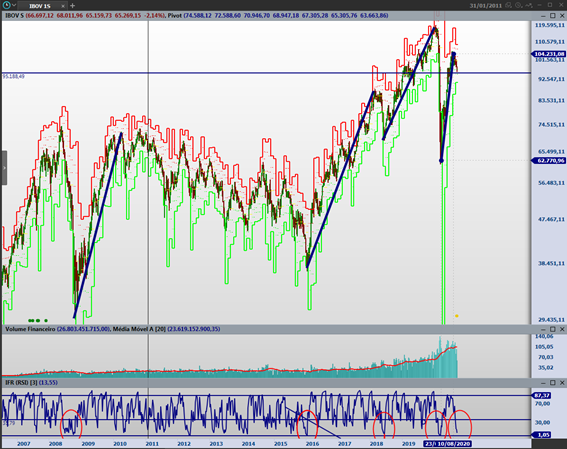
Task: Close the IFR (RSI) indicator panel
Action: 562,382
